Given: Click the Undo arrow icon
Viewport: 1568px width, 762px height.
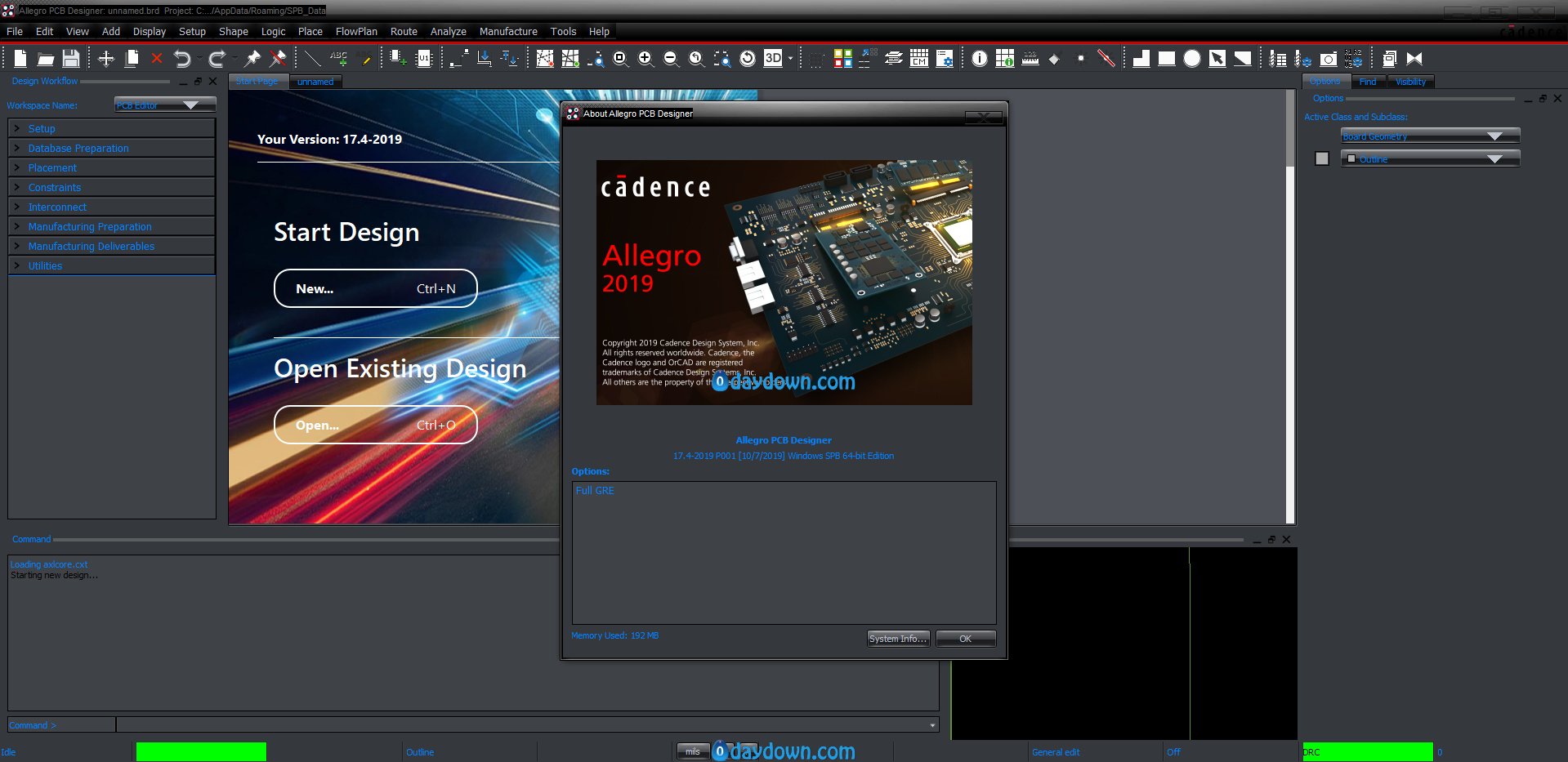Looking at the screenshot, I should (182, 59).
